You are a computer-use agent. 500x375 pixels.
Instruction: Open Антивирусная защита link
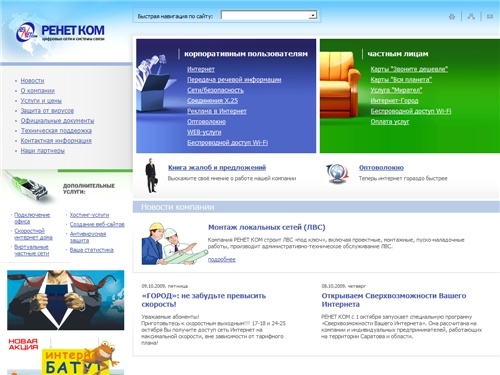coord(88,237)
